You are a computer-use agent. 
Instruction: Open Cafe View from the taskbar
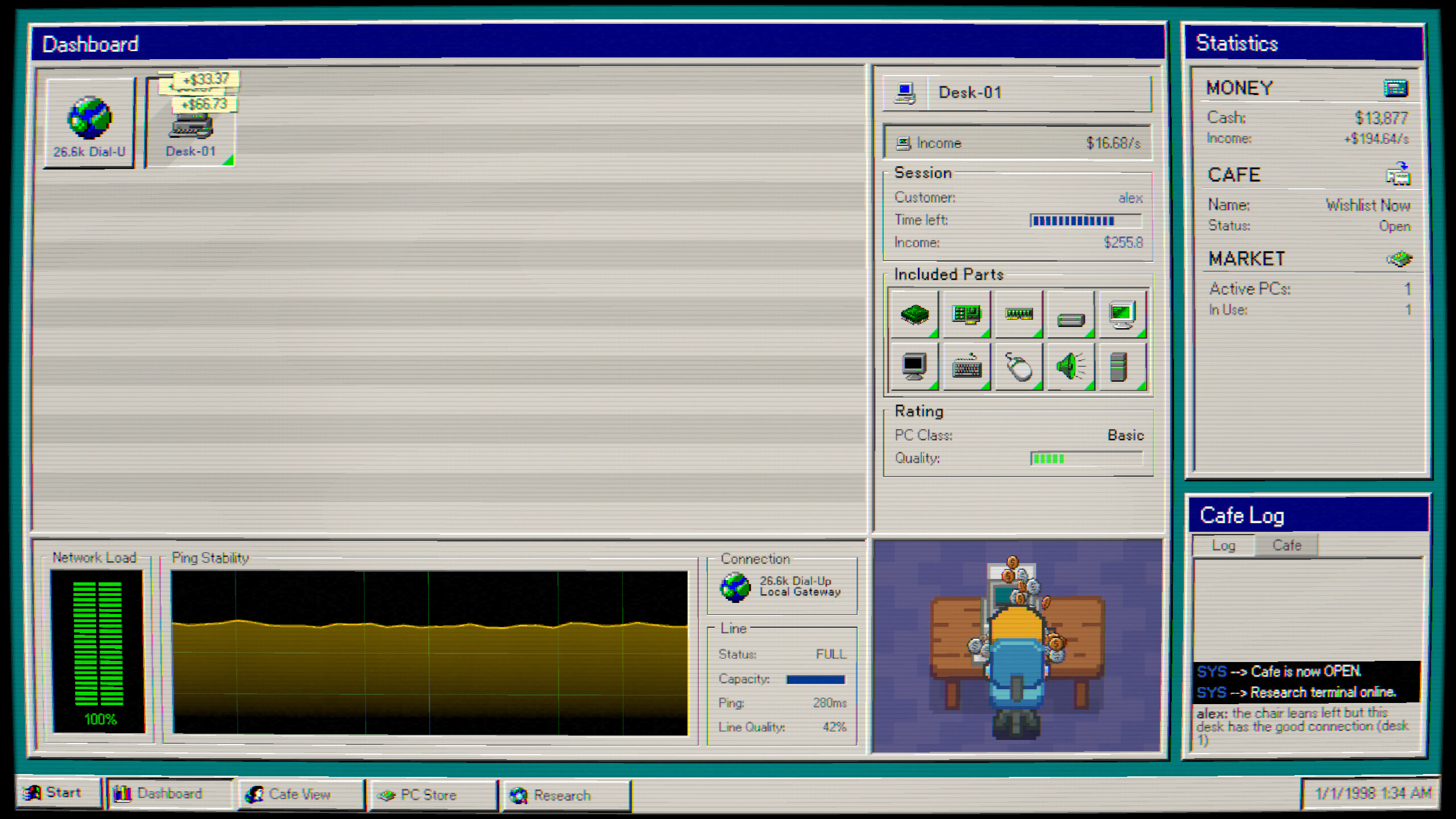[x=301, y=794]
